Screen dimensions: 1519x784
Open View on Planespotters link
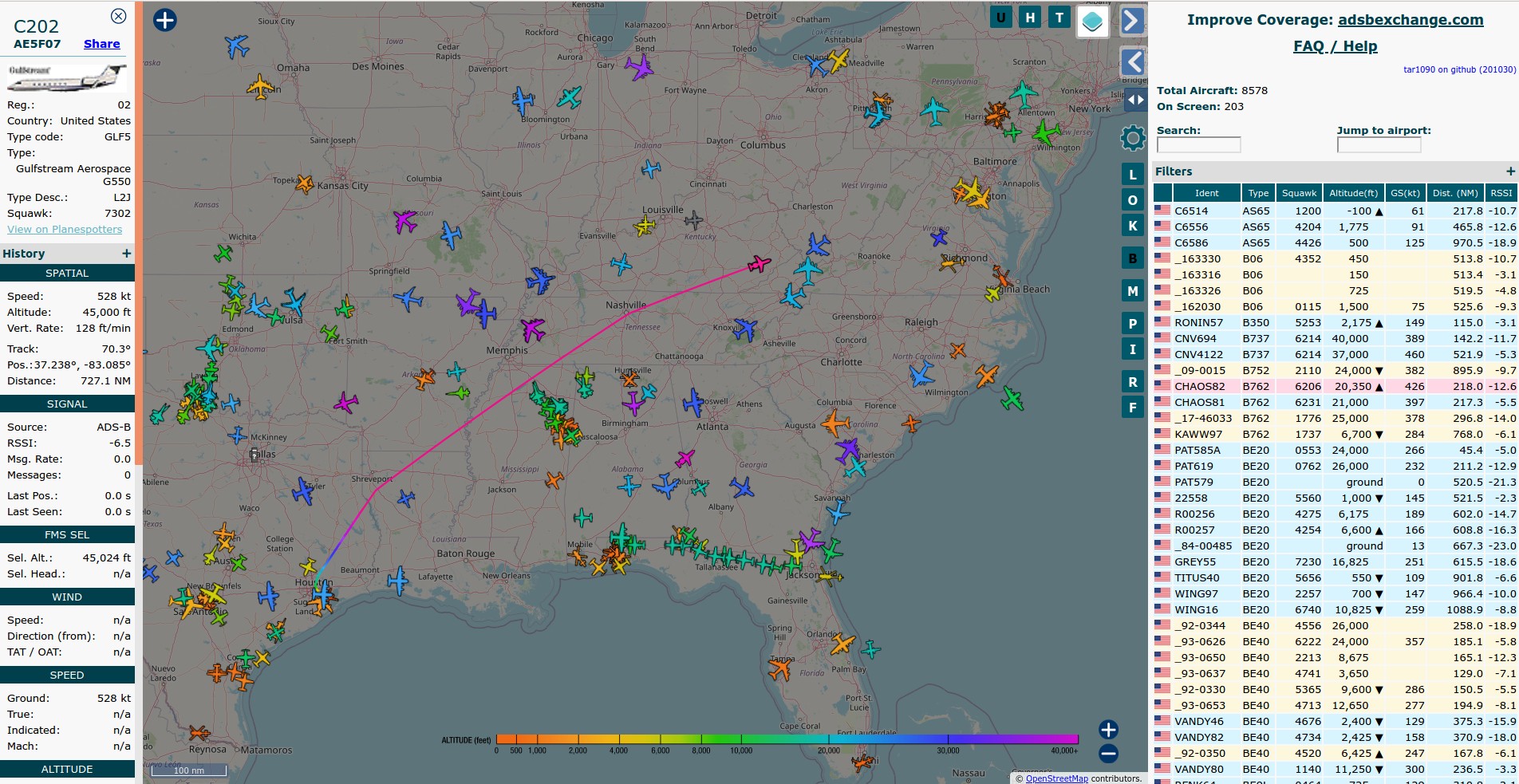(65, 229)
